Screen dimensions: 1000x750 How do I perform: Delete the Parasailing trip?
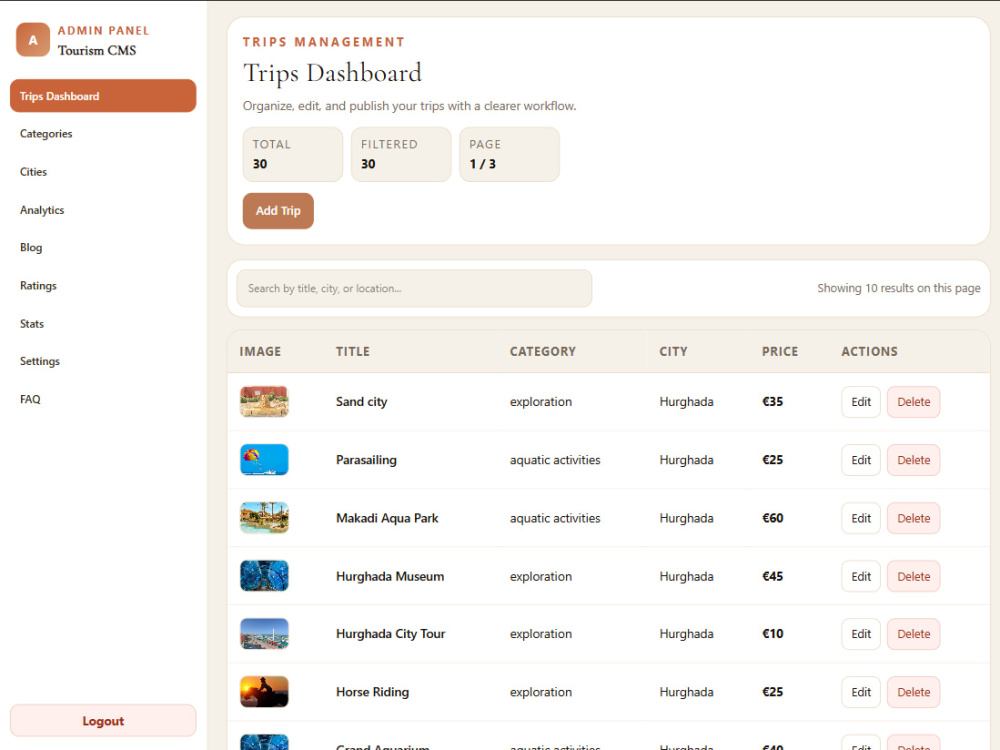[913, 460]
